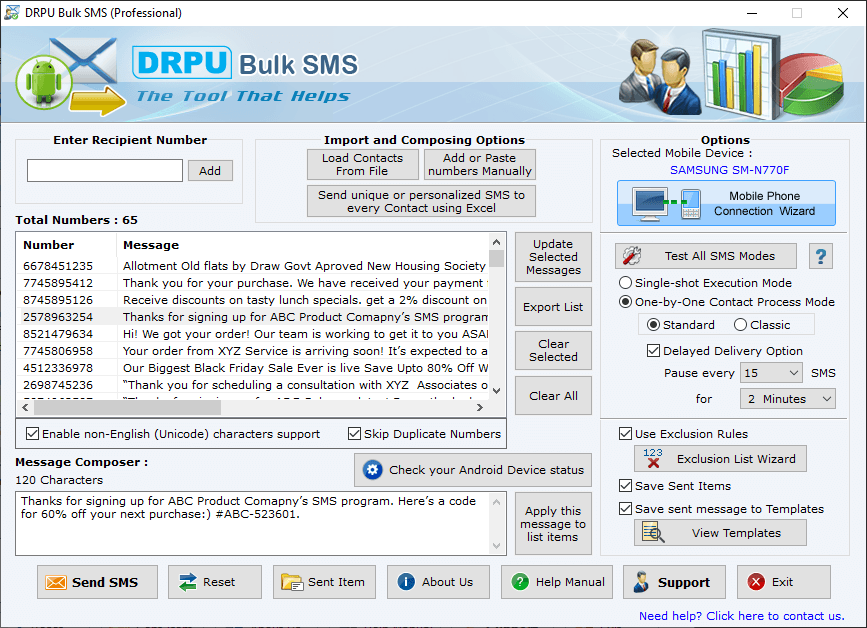Image resolution: width=867 pixels, height=628 pixels.
Task: Toggle Use Exclusion Rules checkbox
Action: (x=625, y=433)
